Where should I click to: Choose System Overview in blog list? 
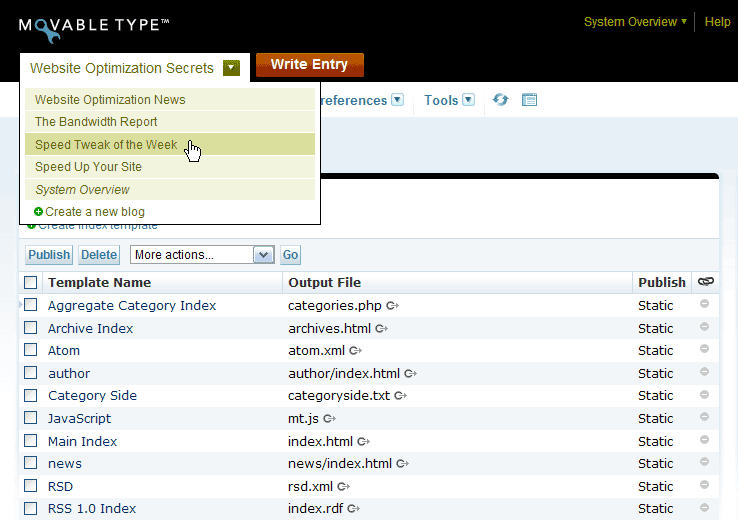(170, 189)
